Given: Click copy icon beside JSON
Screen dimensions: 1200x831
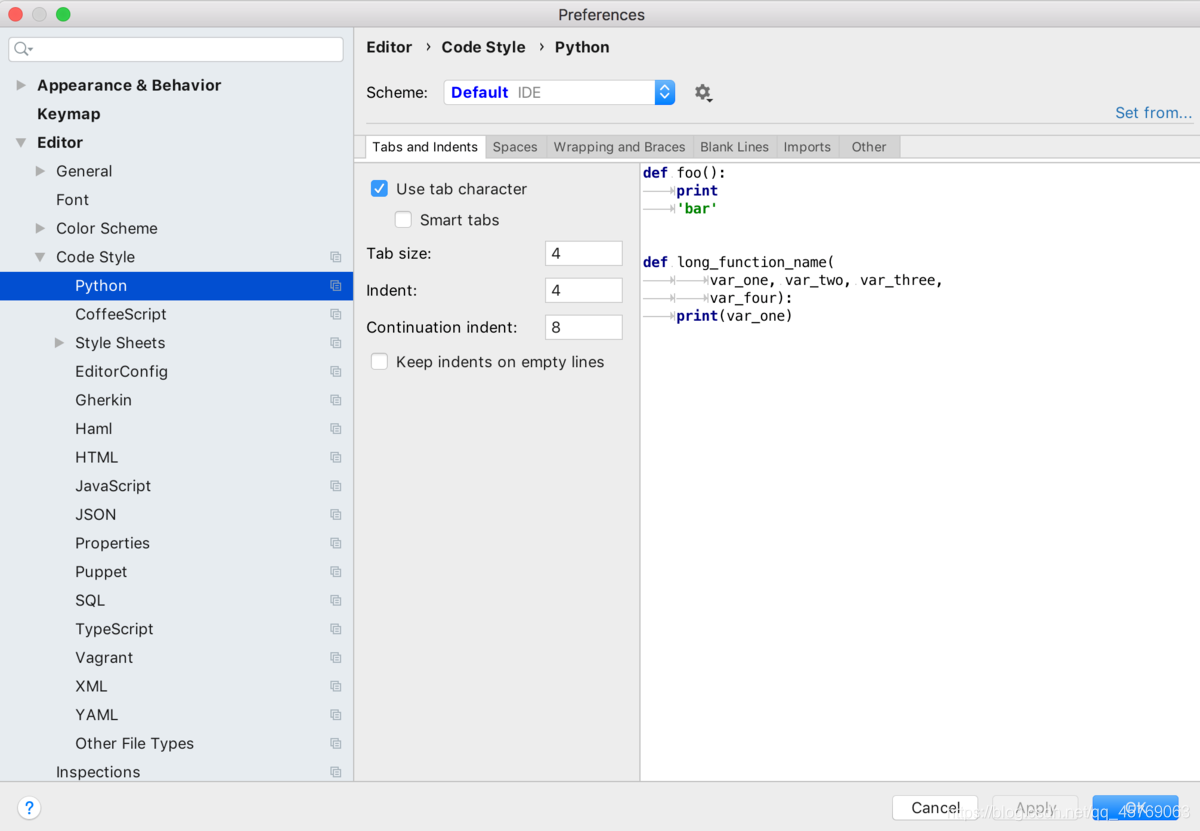Looking at the screenshot, I should (336, 515).
